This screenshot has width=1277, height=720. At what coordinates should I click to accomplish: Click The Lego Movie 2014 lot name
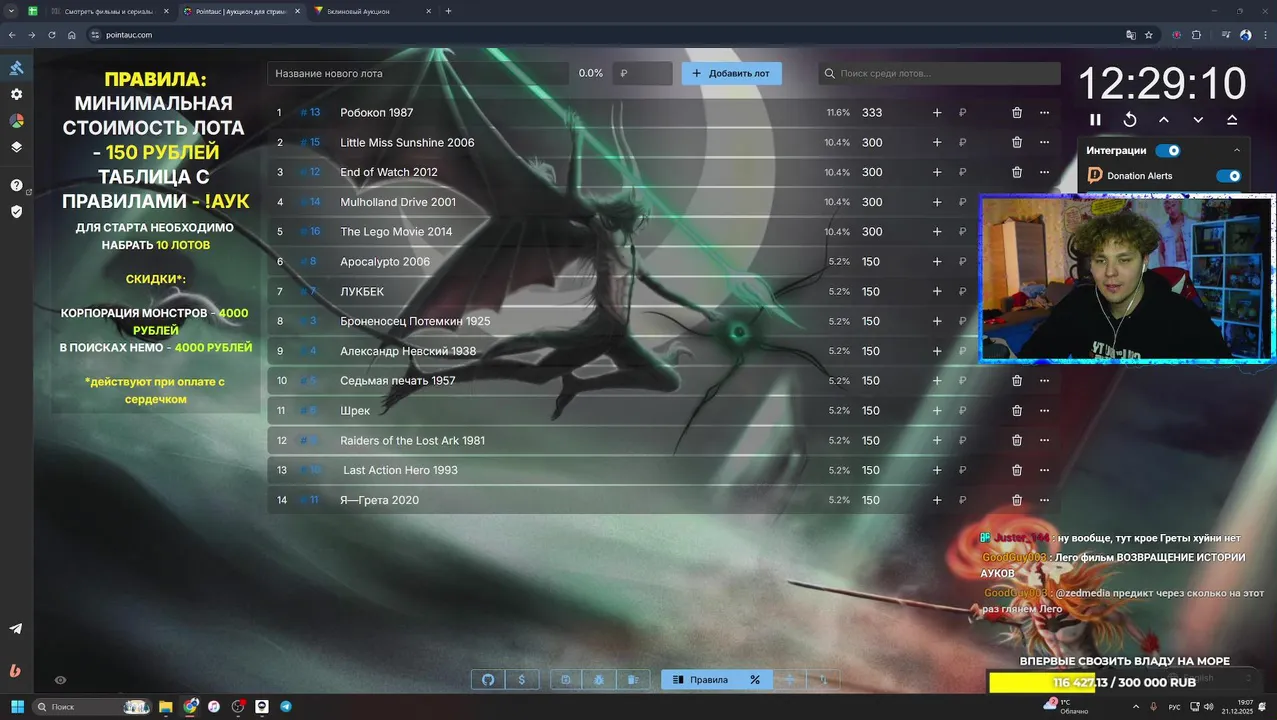point(396,232)
